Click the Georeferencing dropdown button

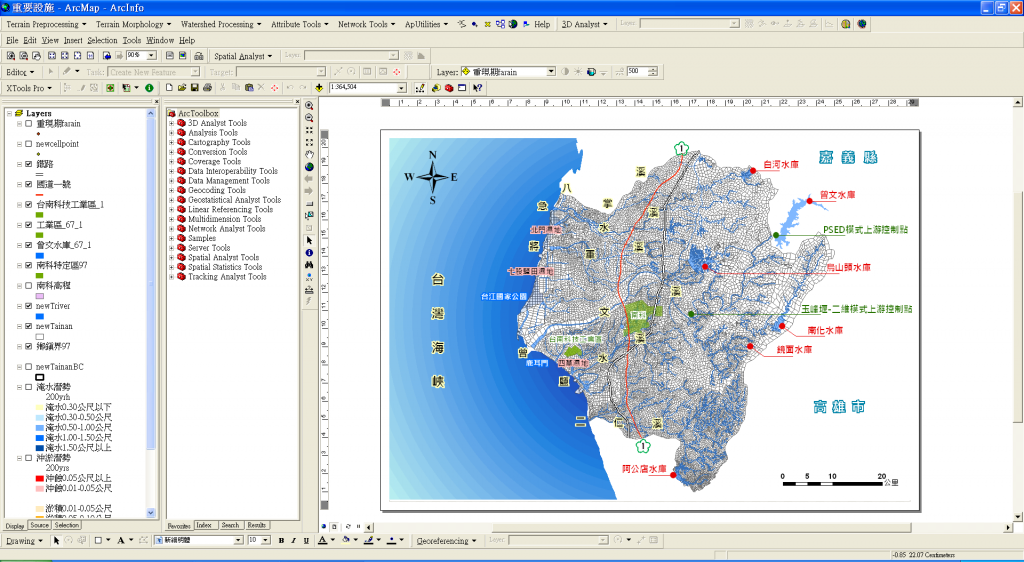447,540
